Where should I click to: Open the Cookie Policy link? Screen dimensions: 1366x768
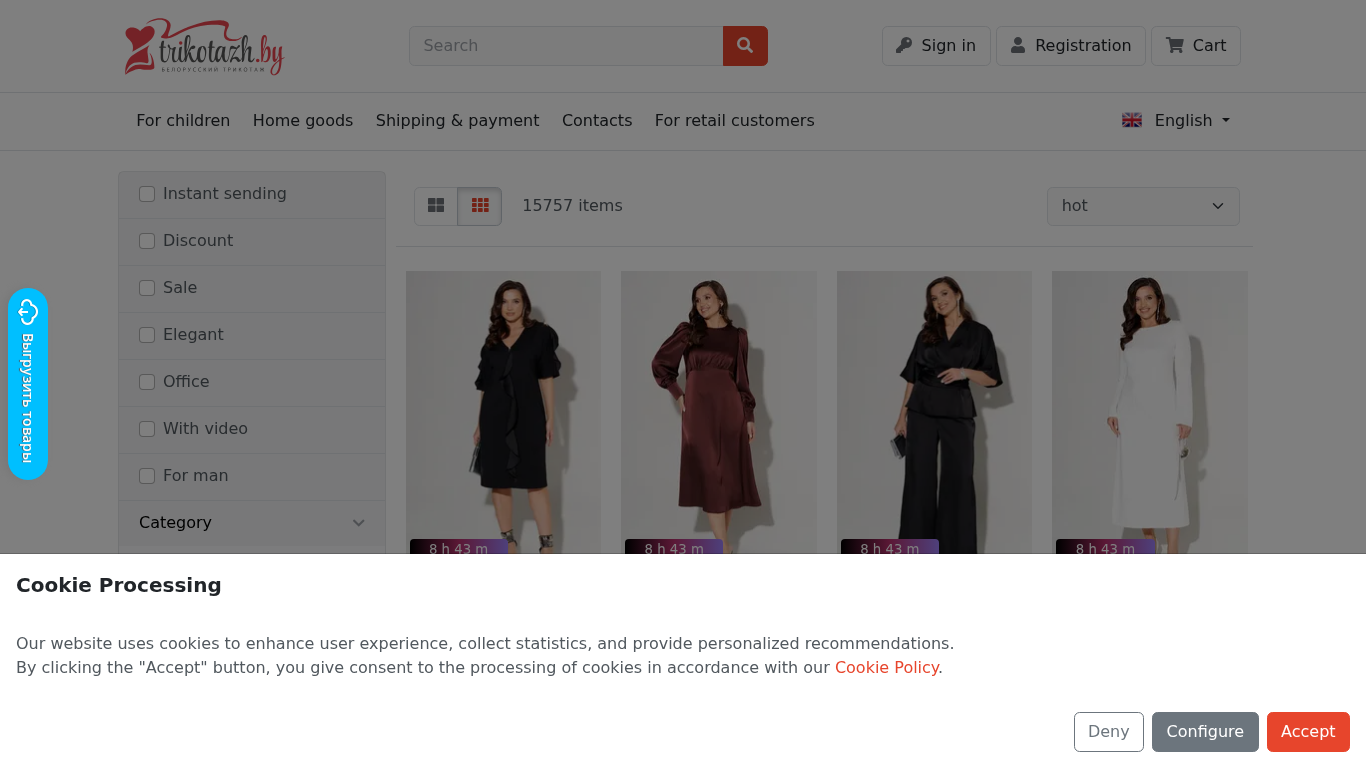[x=887, y=668]
